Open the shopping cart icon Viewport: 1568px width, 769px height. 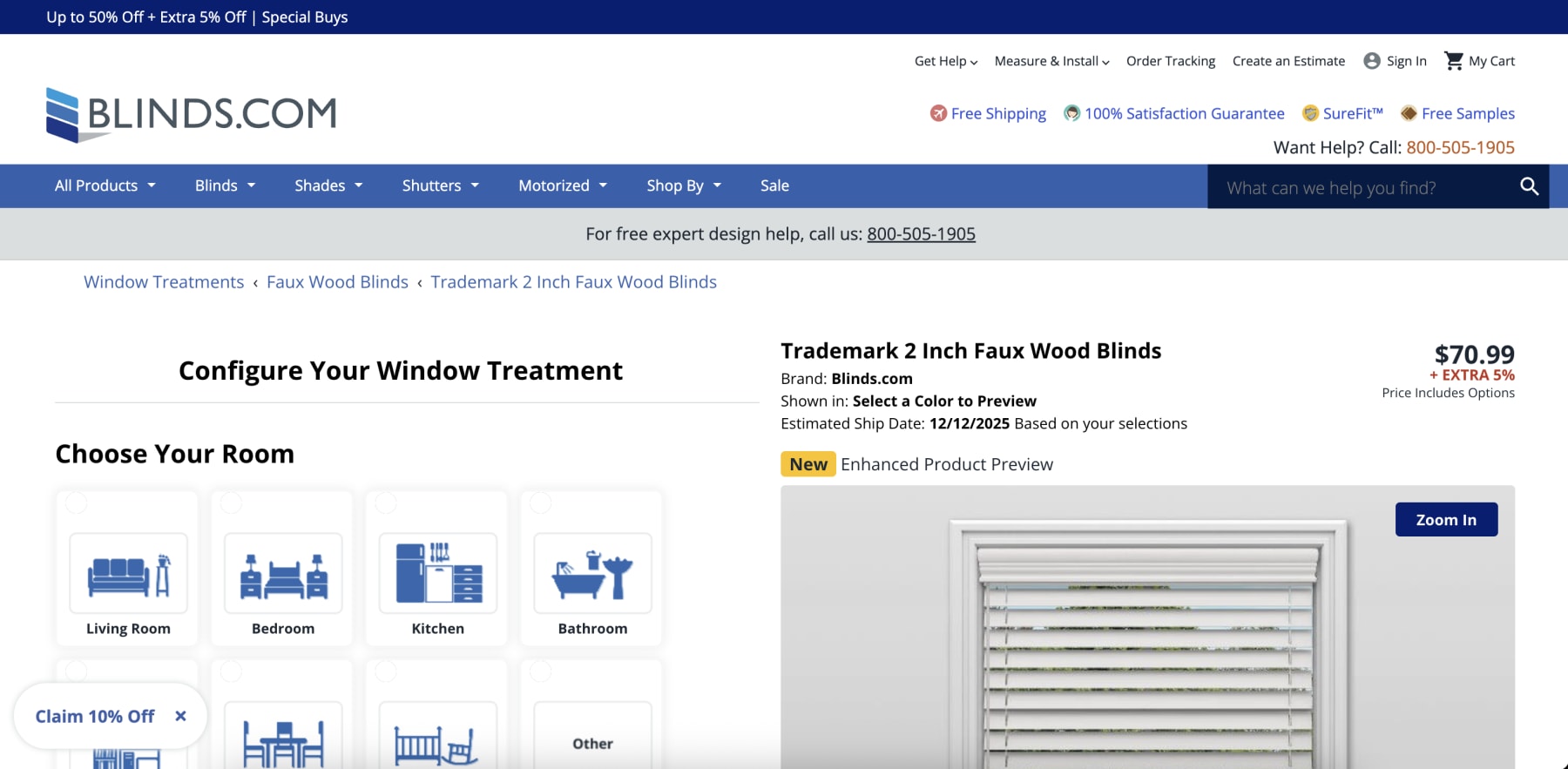[x=1454, y=61]
